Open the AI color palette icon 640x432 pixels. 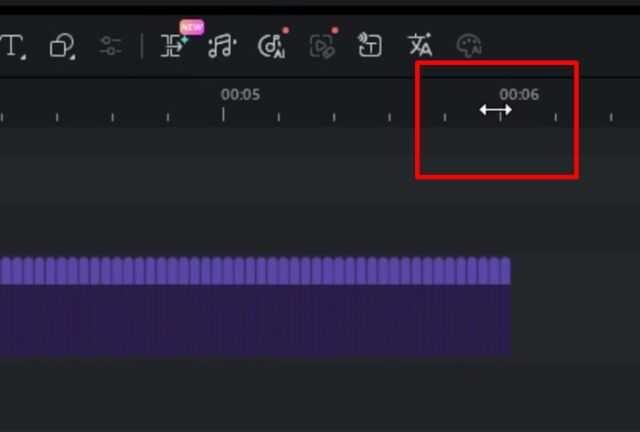point(469,46)
